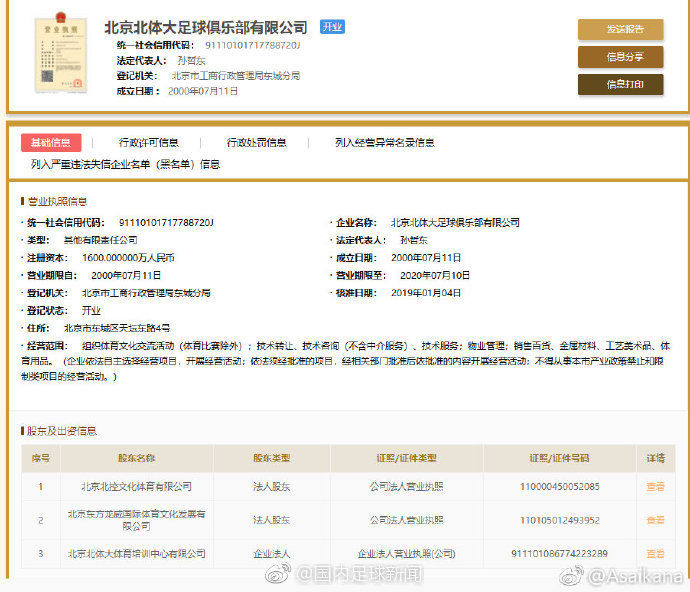The image size is (690, 592).
Task: Click the business license thumbnail image
Action: pyautogui.click(x=61, y=53)
